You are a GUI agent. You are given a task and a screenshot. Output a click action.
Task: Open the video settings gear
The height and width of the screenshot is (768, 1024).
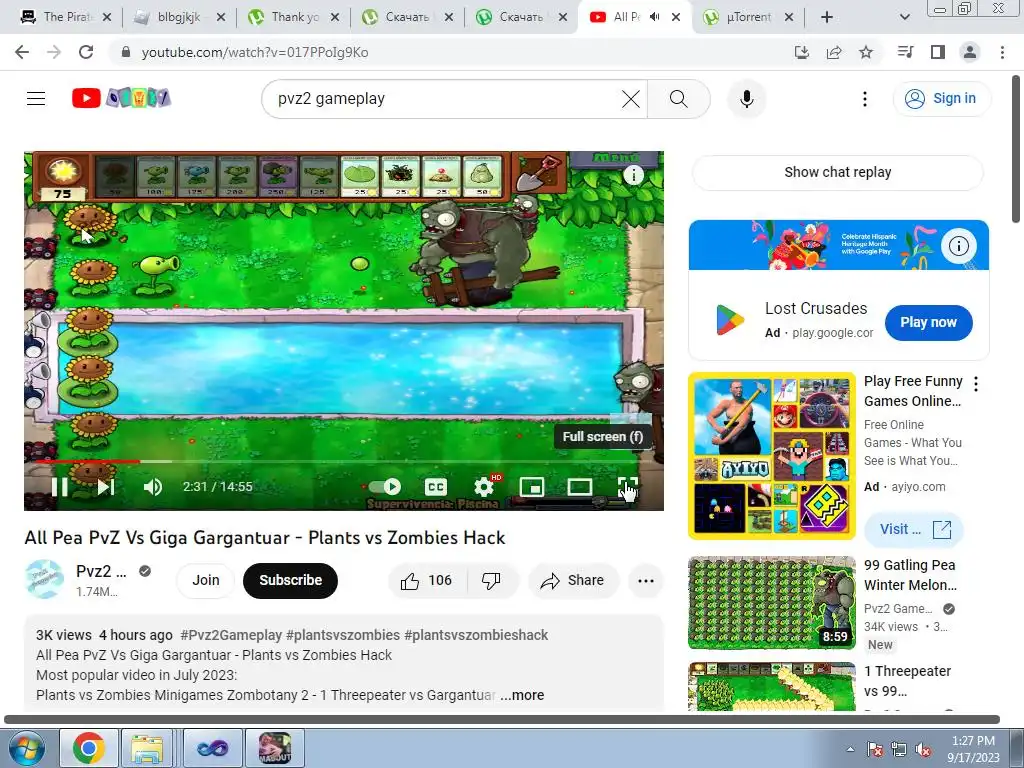484,487
